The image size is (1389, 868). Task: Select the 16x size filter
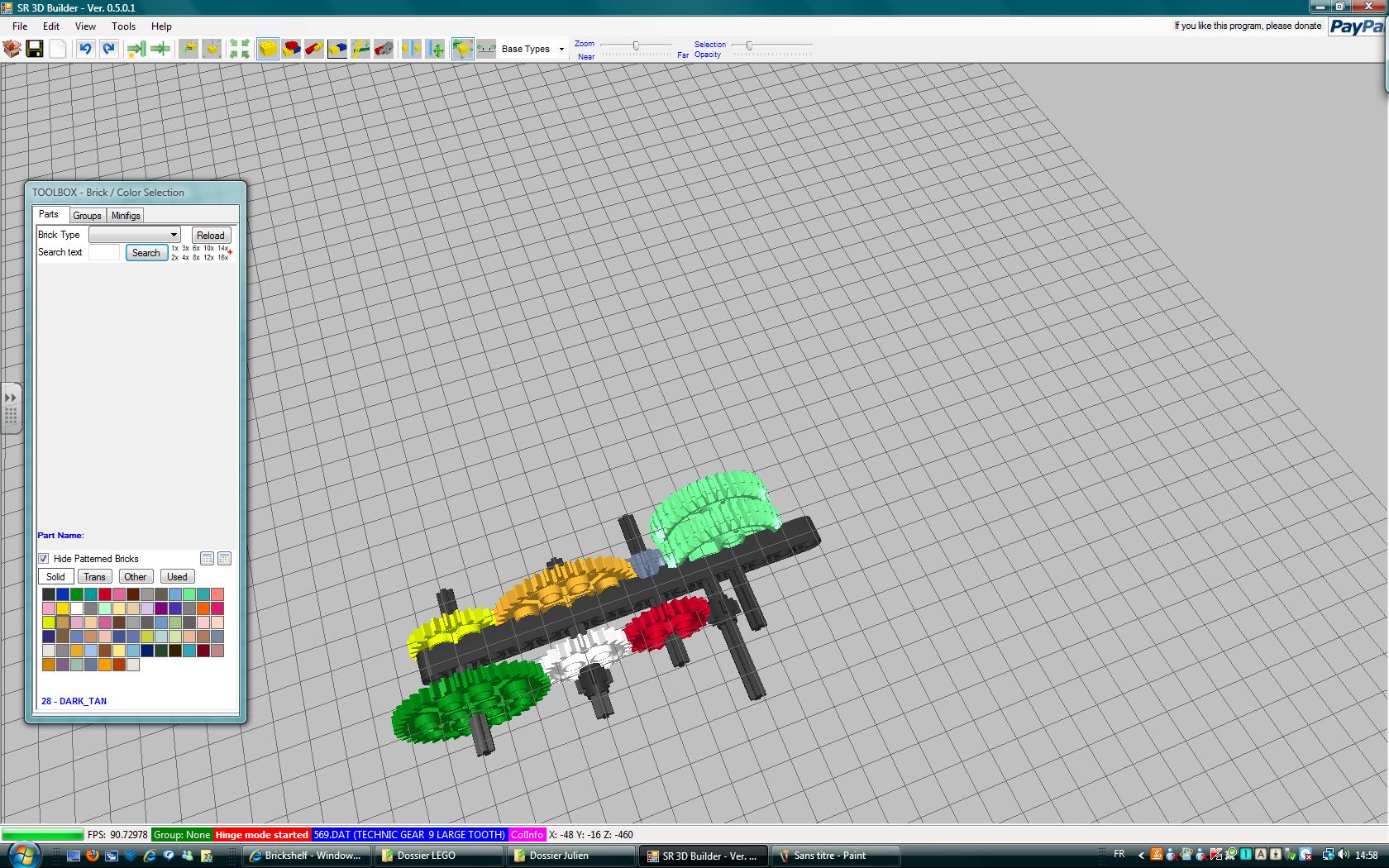point(222,258)
